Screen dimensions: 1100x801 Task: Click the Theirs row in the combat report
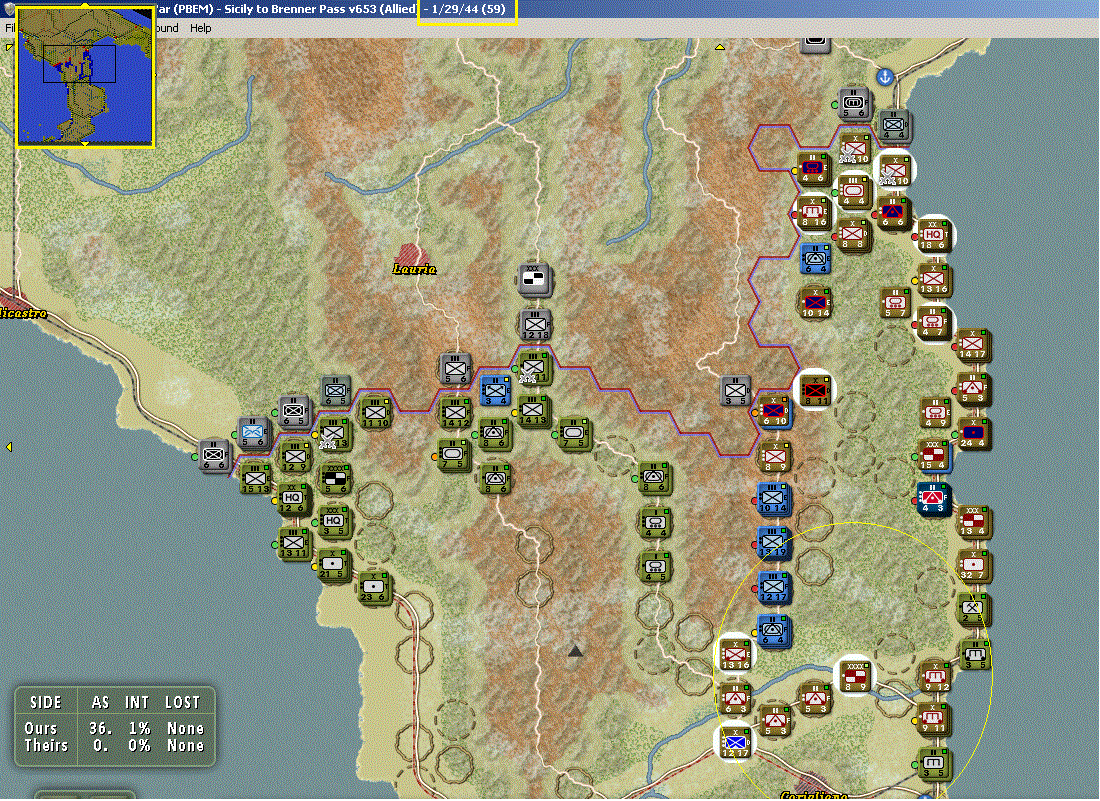click(x=114, y=746)
